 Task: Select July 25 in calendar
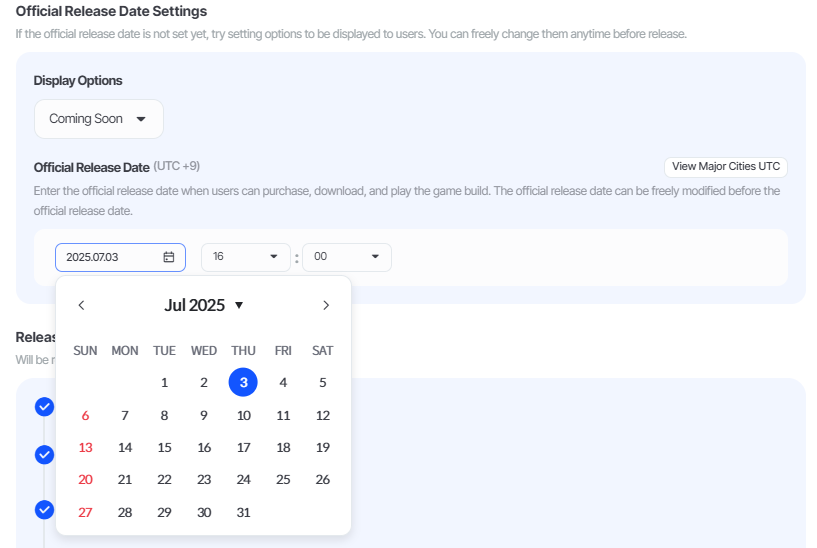pos(283,480)
